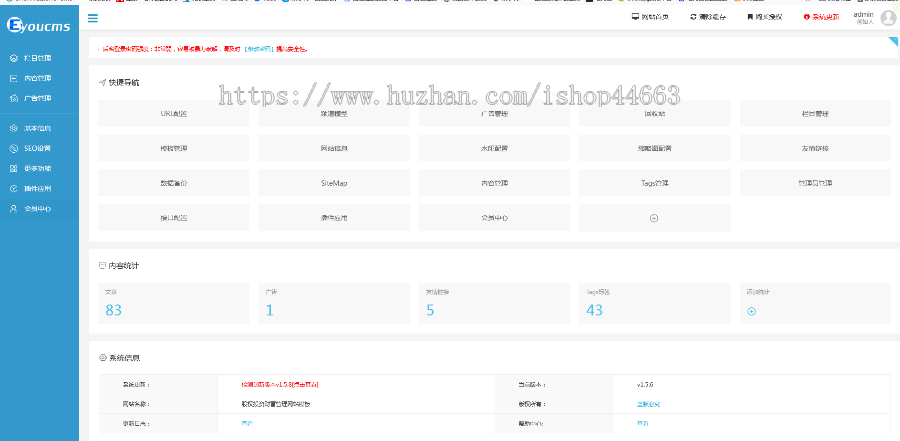Click the monitor icon for 网站首页
The height and width of the screenshot is (441, 900).
pyautogui.click(x=635, y=17)
